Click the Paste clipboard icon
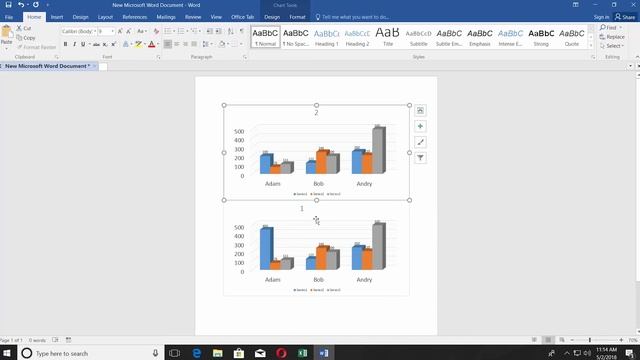Image resolution: width=640 pixels, height=360 pixels. (x=6, y=32)
